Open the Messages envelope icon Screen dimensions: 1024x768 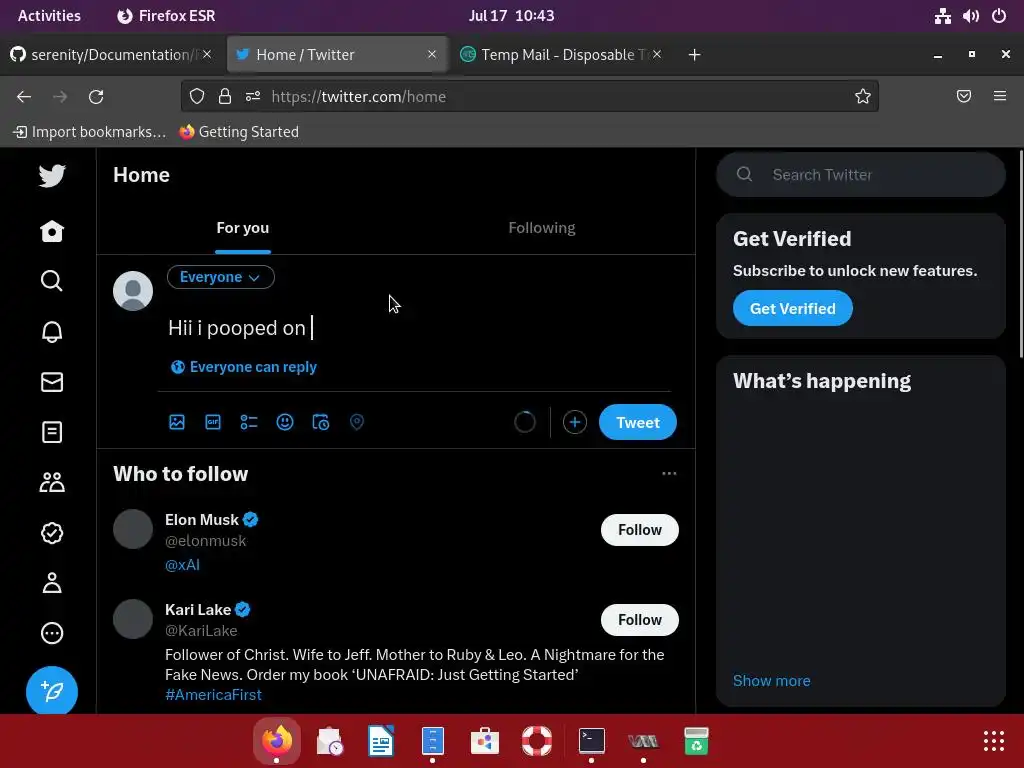[x=52, y=382]
